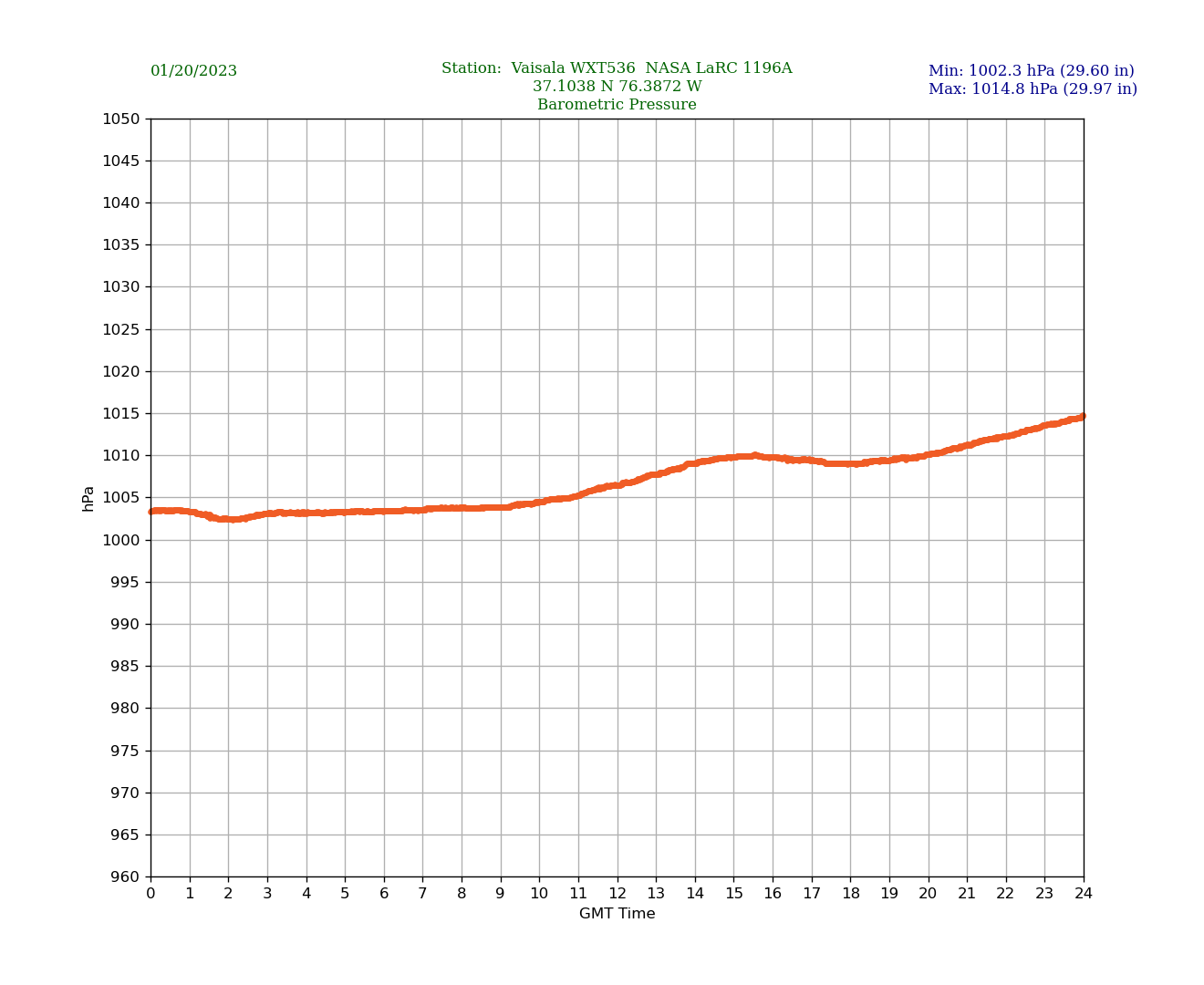Click the coordinates text 37.1038 N 76.3872 W
This screenshot has height=985, width=1204.
(617, 87)
